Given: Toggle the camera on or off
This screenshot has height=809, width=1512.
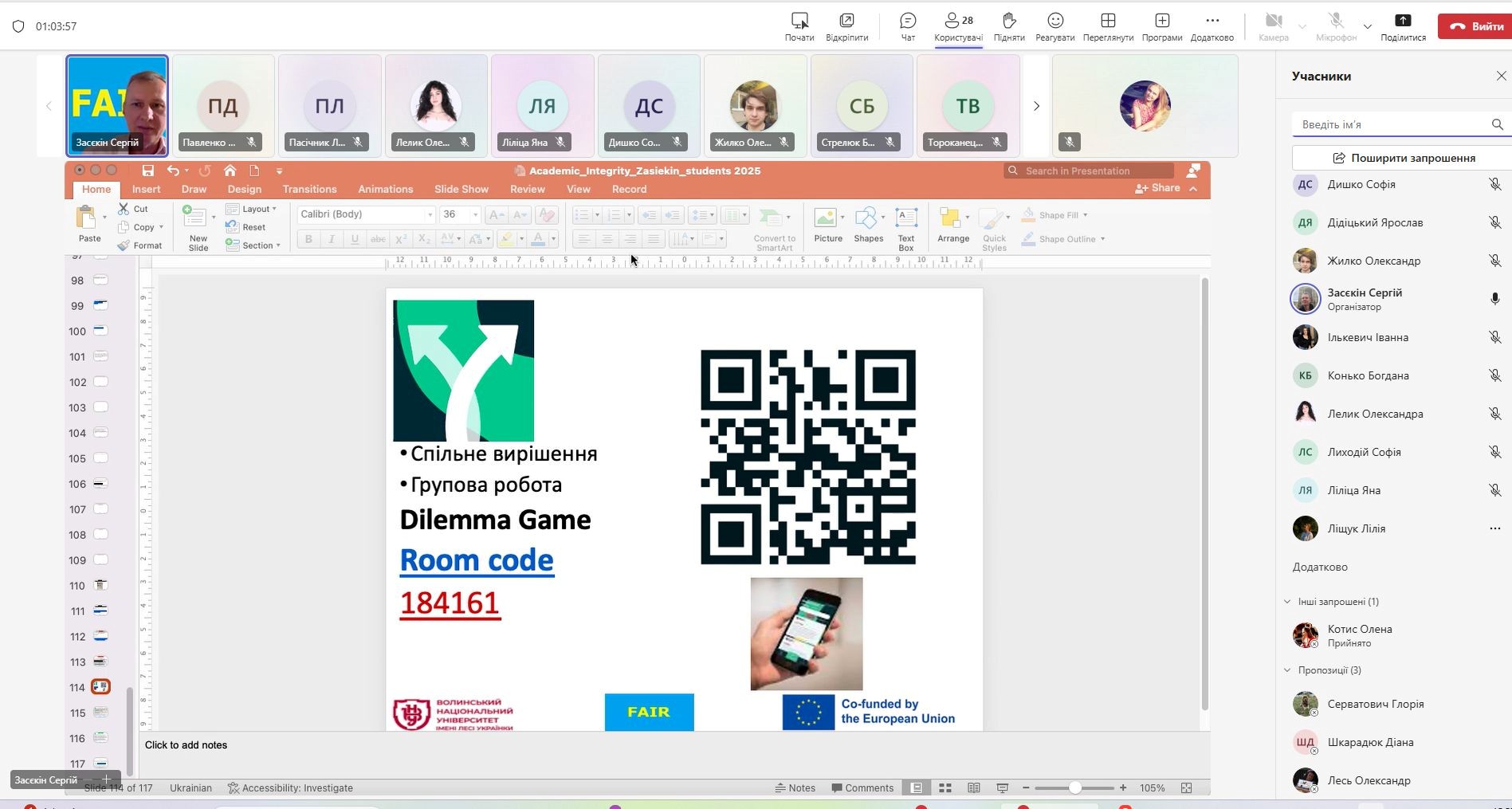Looking at the screenshot, I should point(1273,26).
